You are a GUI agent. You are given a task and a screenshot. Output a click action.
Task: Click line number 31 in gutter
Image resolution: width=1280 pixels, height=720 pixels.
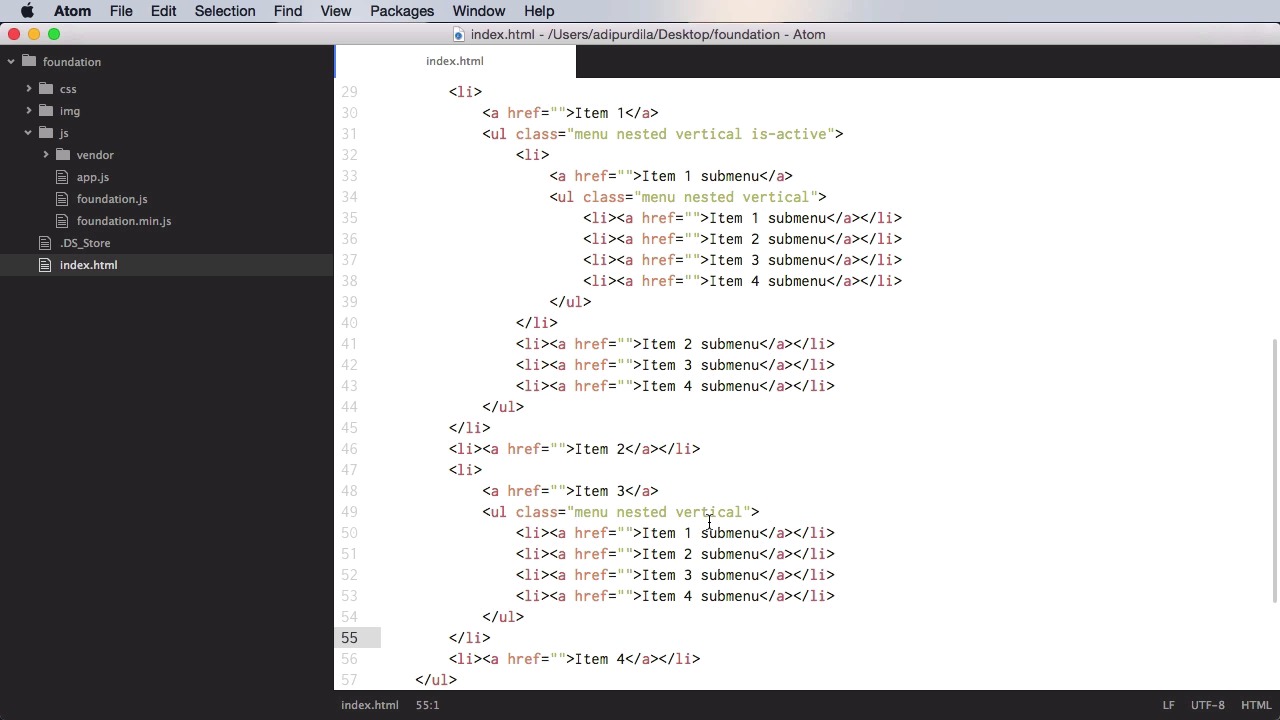coord(349,134)
